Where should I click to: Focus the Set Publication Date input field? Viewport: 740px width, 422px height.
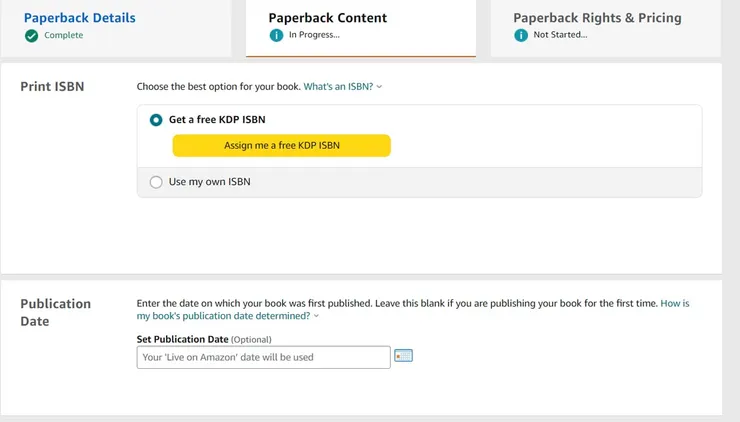click(x=263, y=357)
